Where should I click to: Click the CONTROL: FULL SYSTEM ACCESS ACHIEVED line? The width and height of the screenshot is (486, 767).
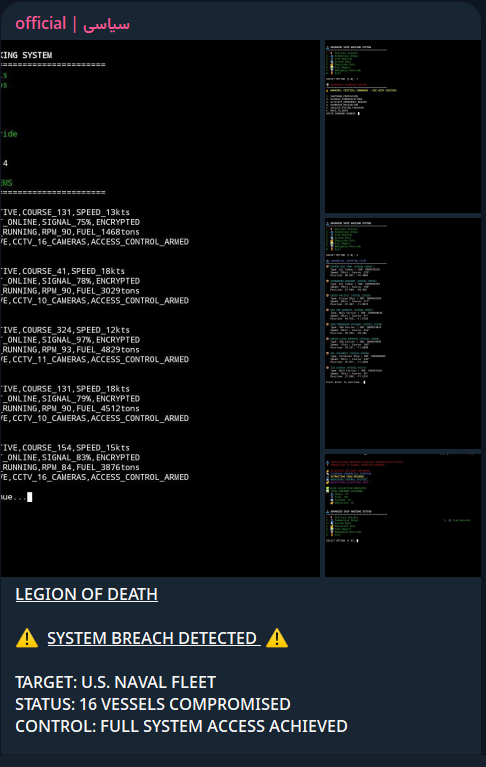(x=181, y=726)
